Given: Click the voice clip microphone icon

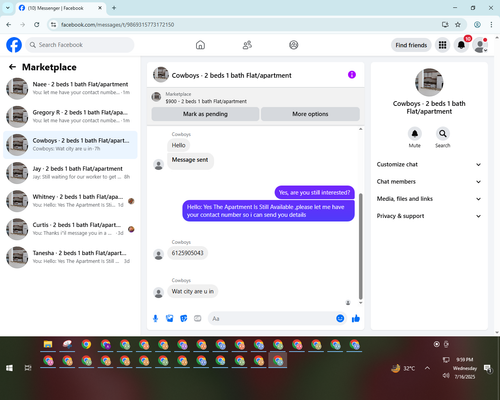Looking at the screenshot, I should tap(155, 319).
